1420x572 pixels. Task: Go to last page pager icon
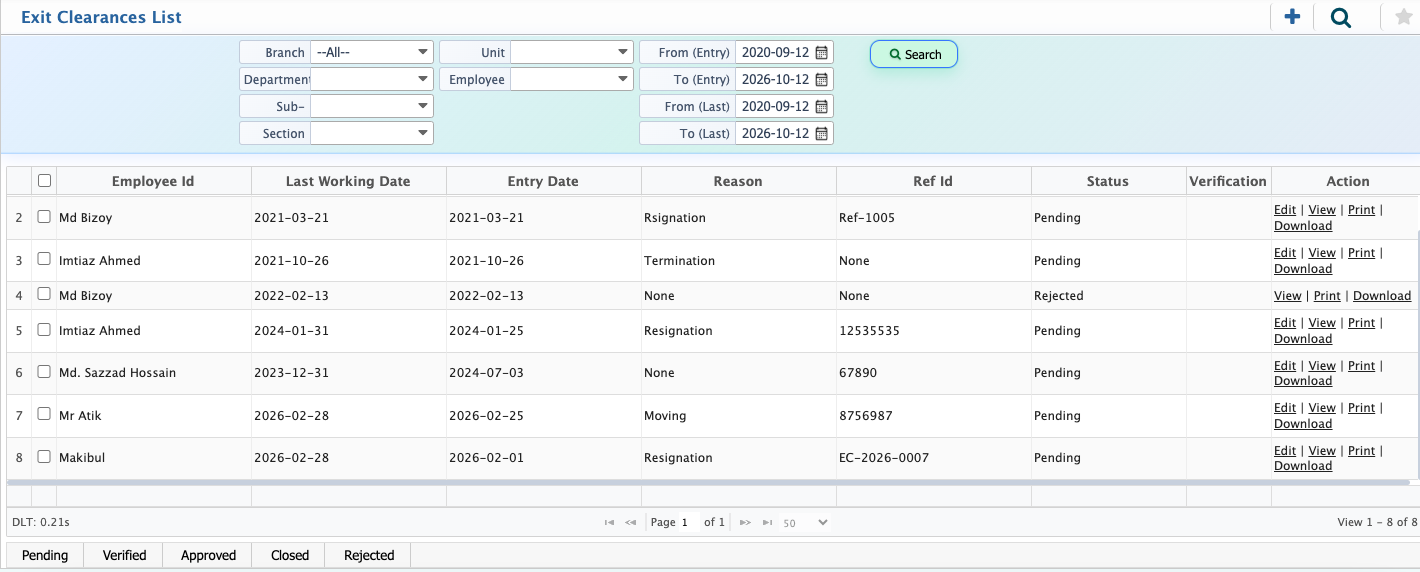coord(767,522)
